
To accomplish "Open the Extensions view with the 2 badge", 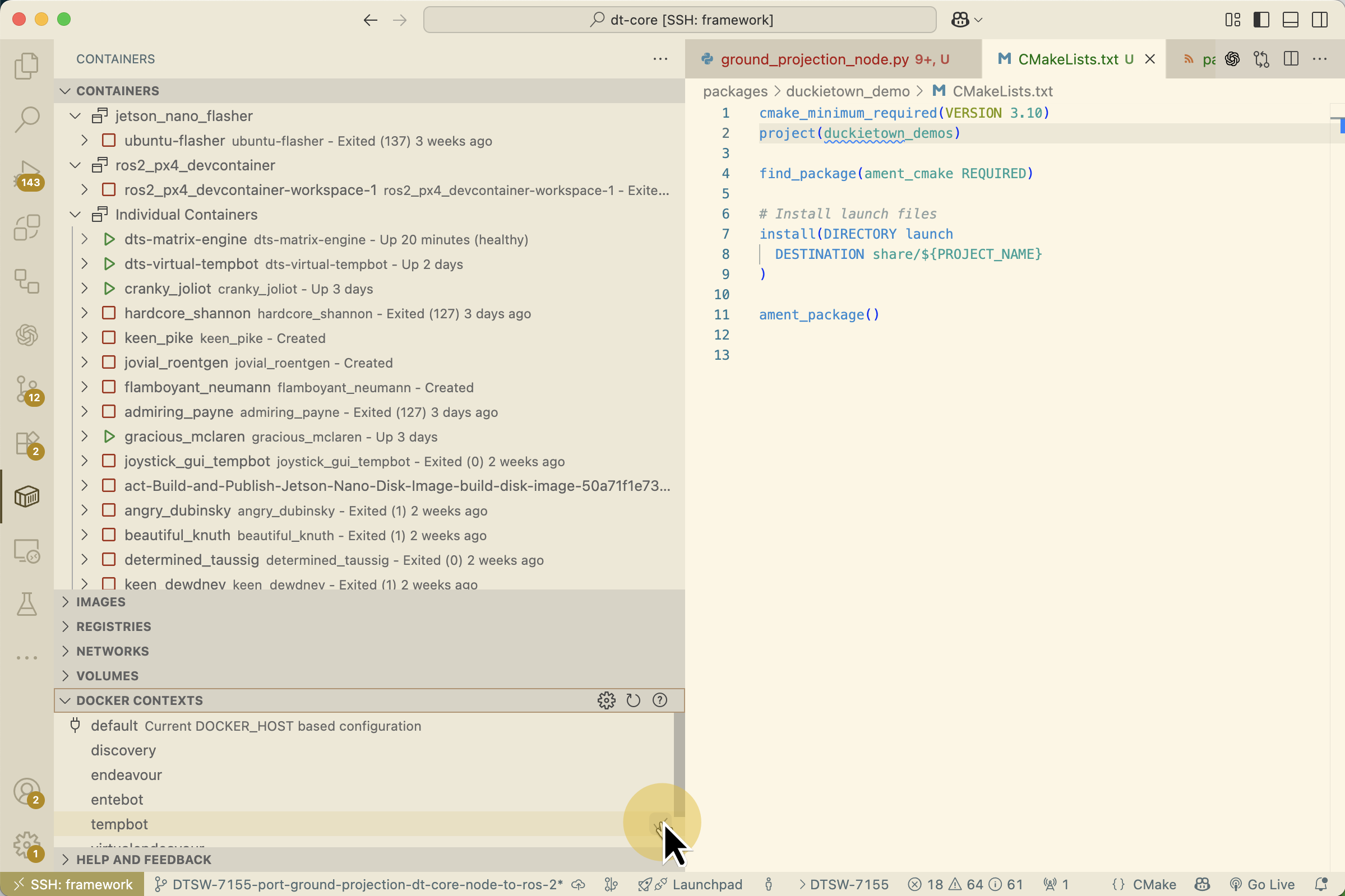I will point(26,443).
